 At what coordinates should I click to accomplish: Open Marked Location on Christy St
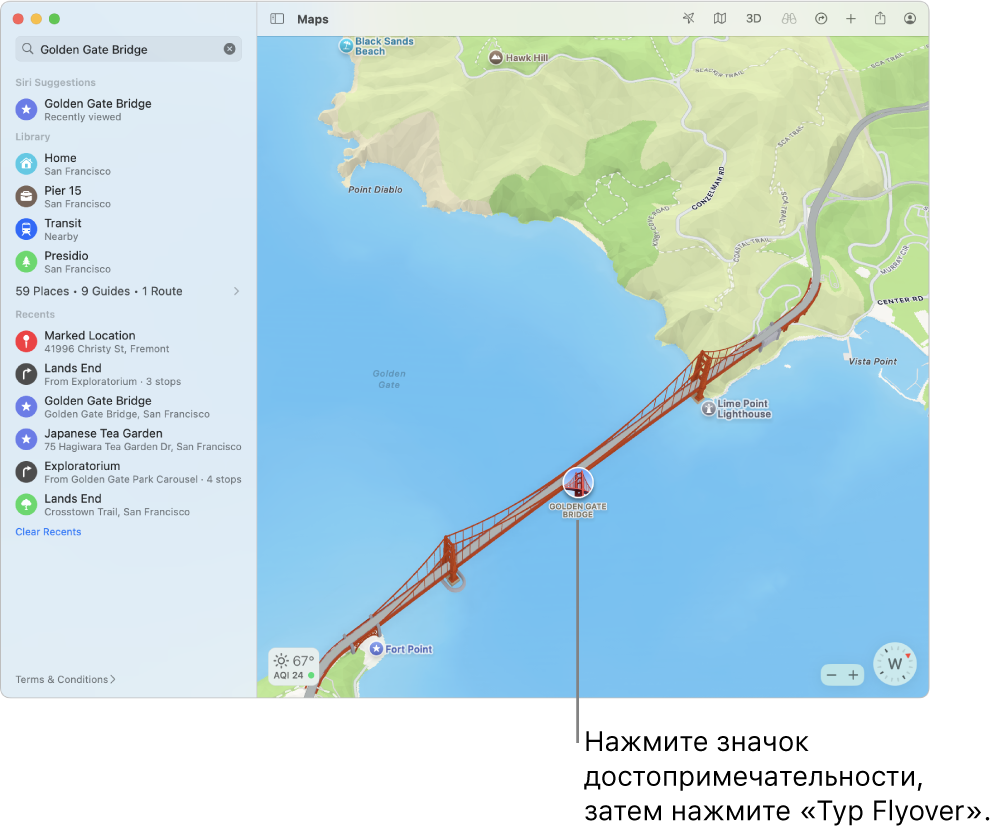[x=129, y=341]
